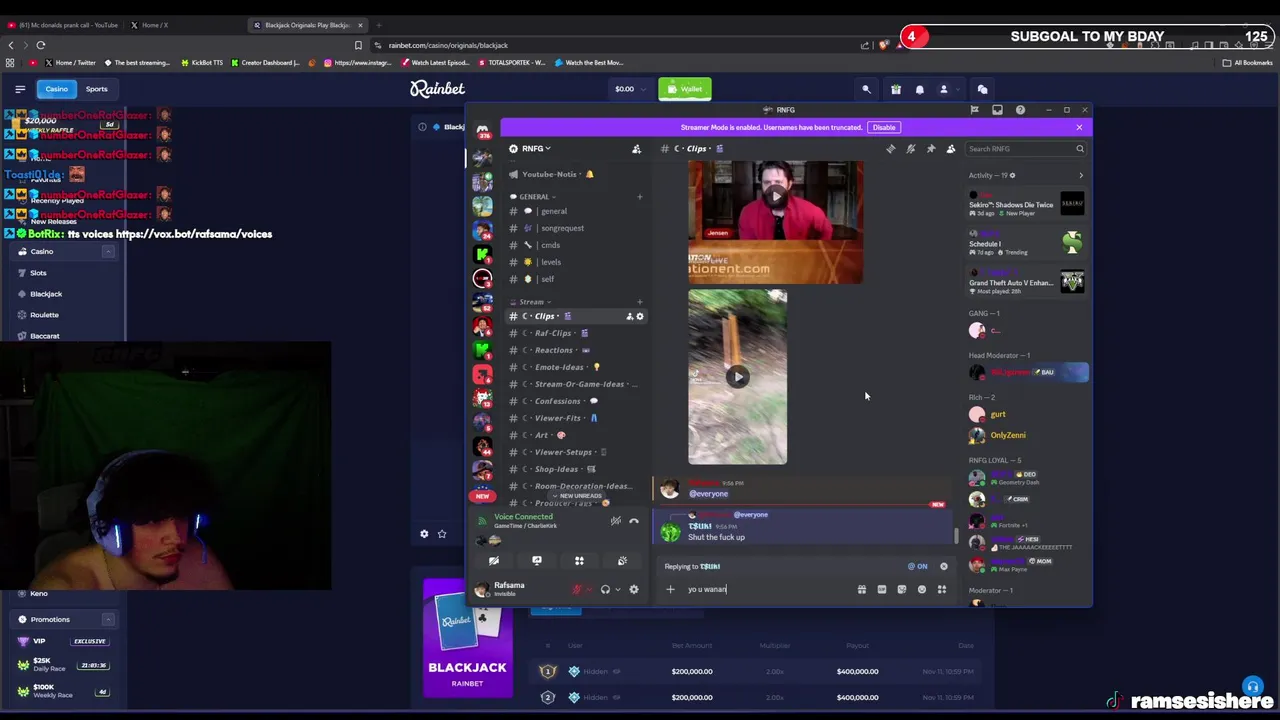Open Blackjack in Rainbet sidebar
Viewport: 1280px width, 720px height.
pyautogui.click(x=45, y=294)
